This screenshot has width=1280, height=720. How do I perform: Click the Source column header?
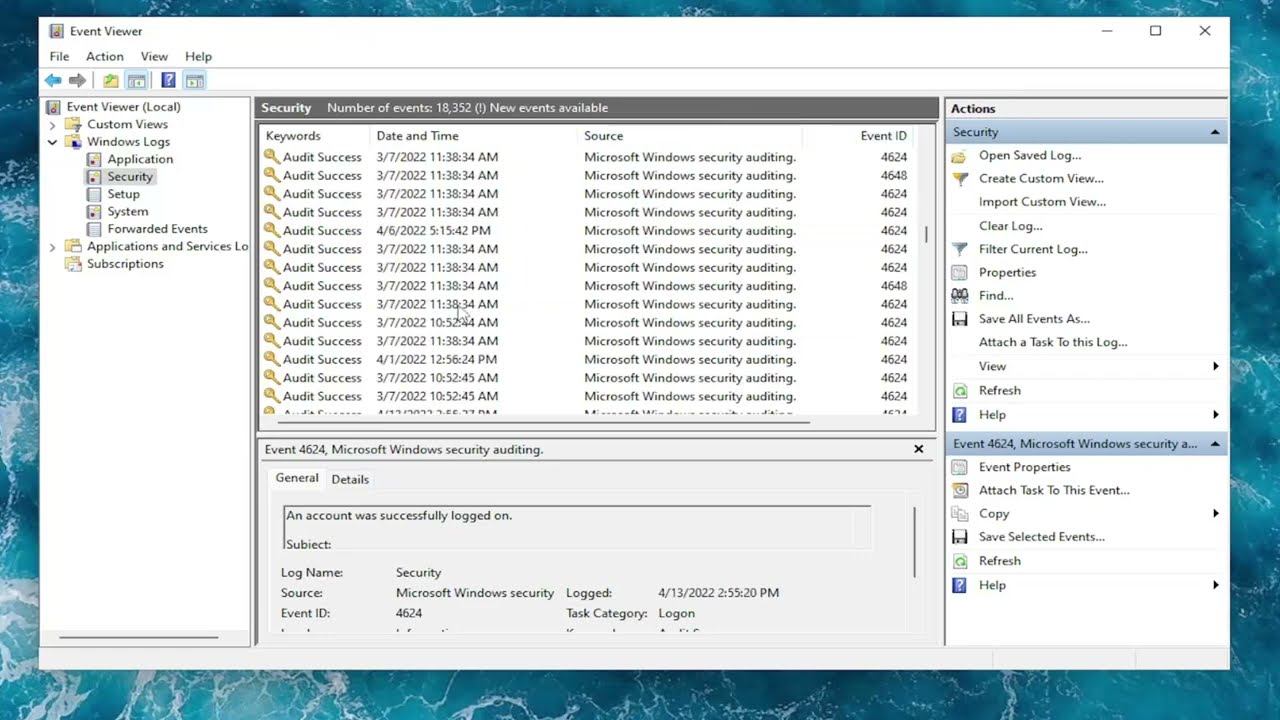point(690,136)
